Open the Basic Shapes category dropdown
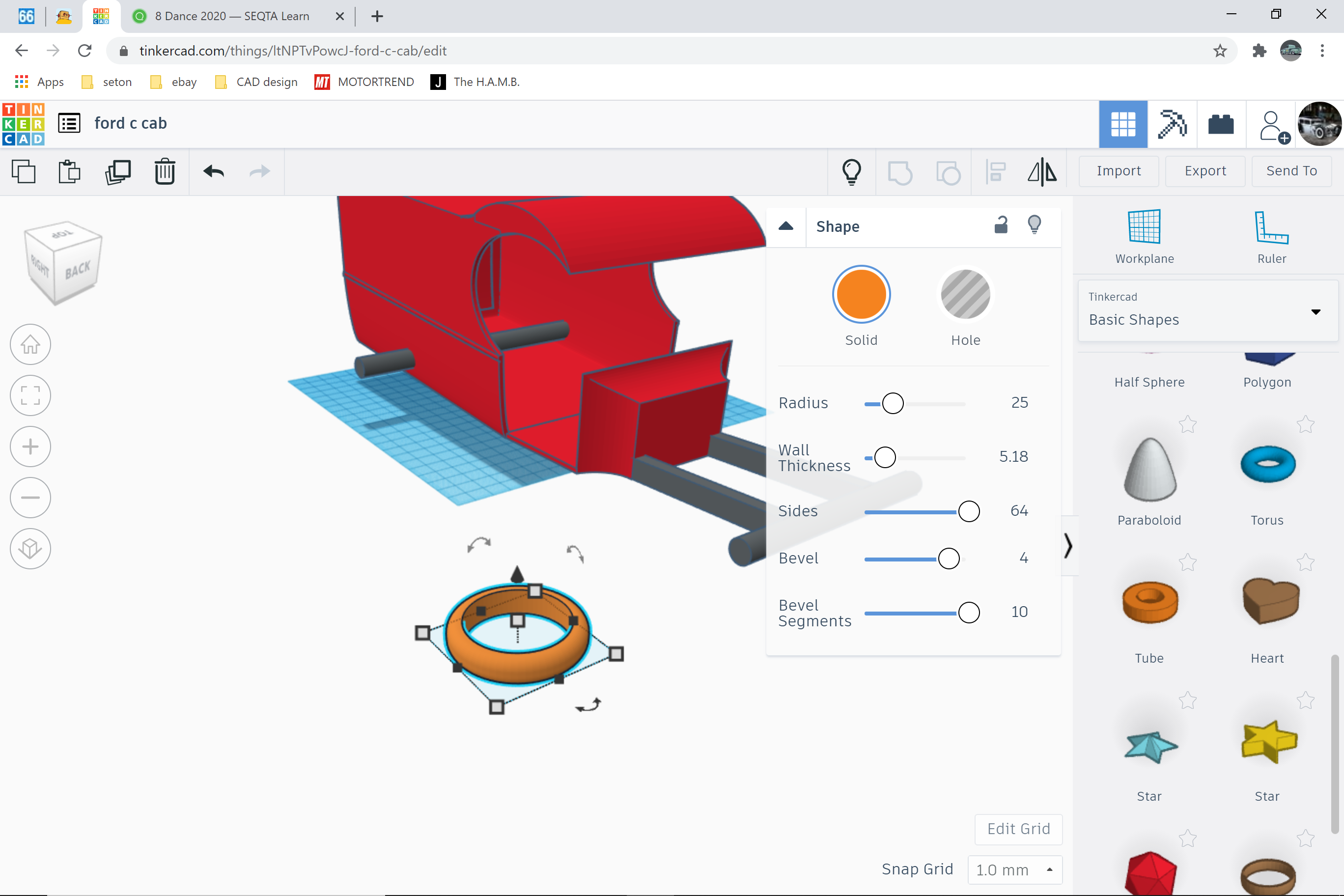This screenshot has width=1344, height=896. (1207, 310)
